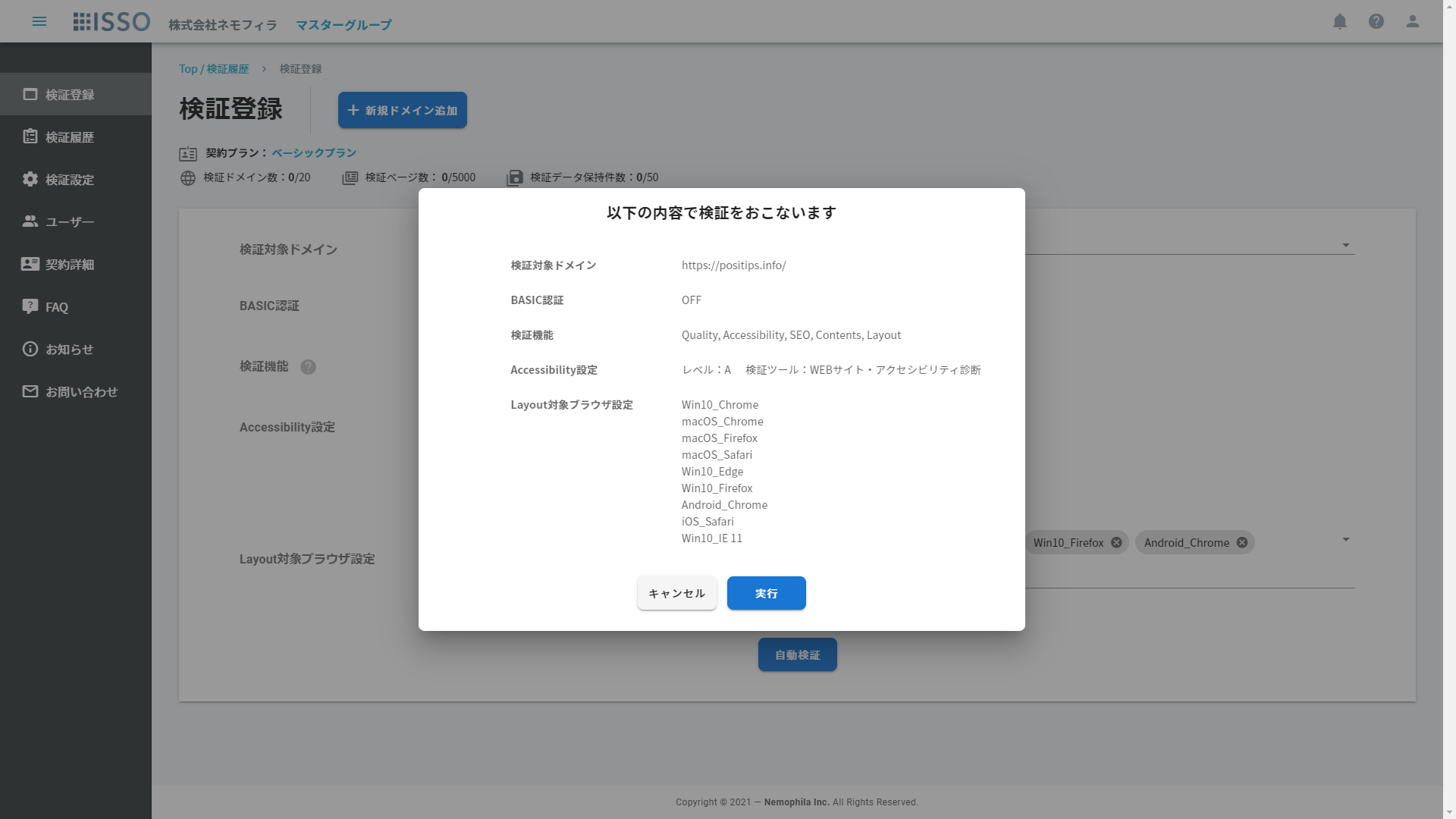This screenshot has width=1456, height=819.
Task: Click the FAQ speech-bubble icon
Action: 30,306
